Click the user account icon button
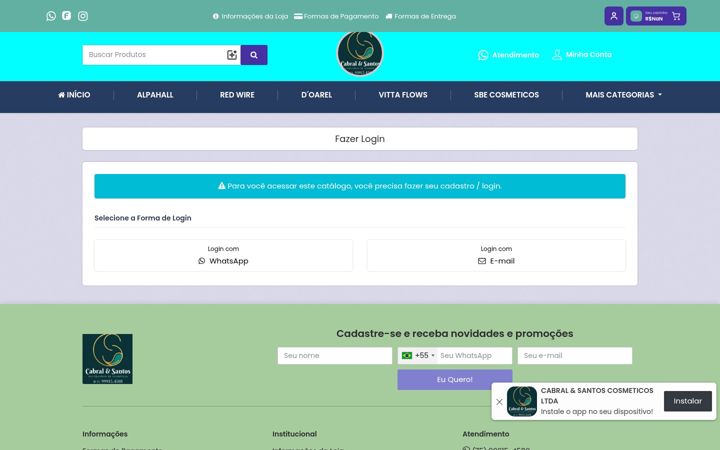The image size is (720, 450). coord(614,16)
